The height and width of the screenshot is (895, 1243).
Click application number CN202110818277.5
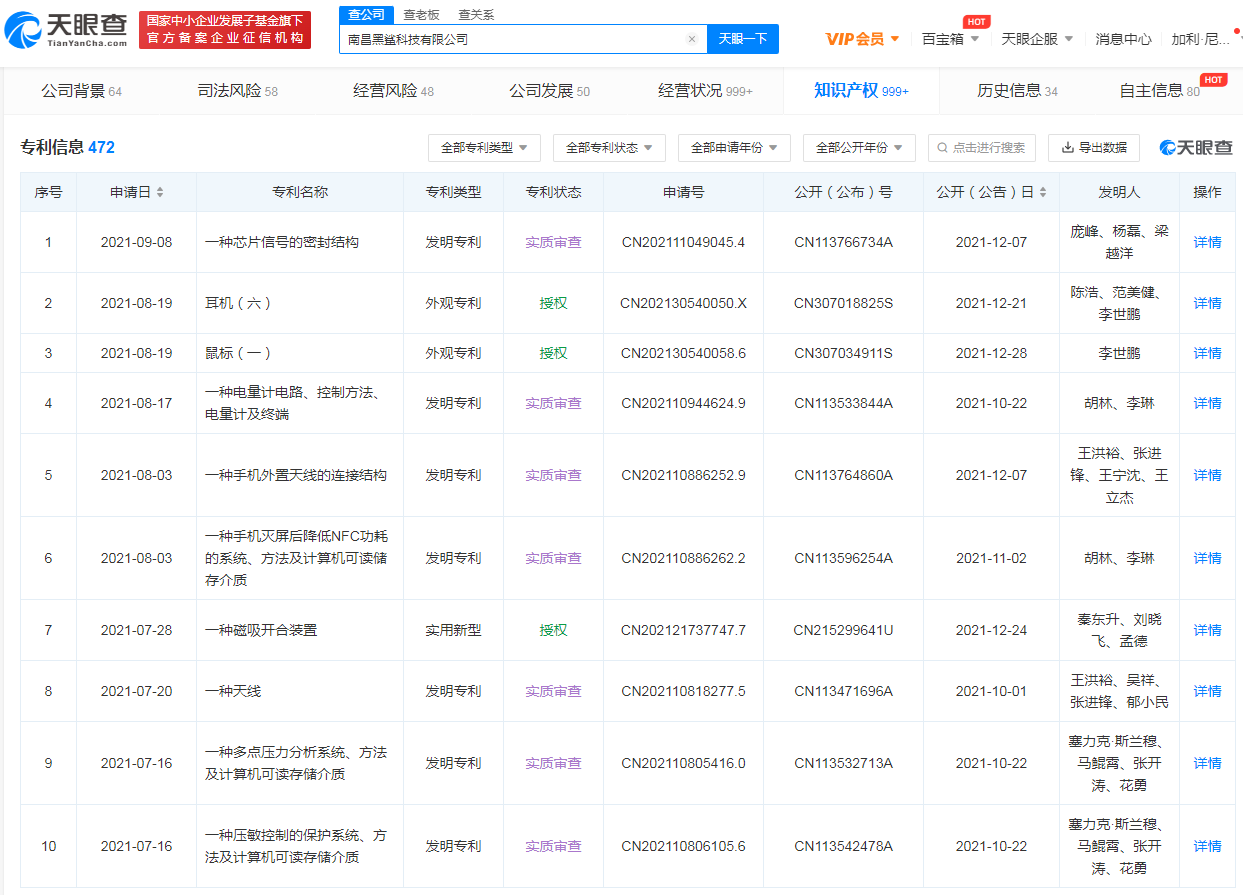click(683, 691)
